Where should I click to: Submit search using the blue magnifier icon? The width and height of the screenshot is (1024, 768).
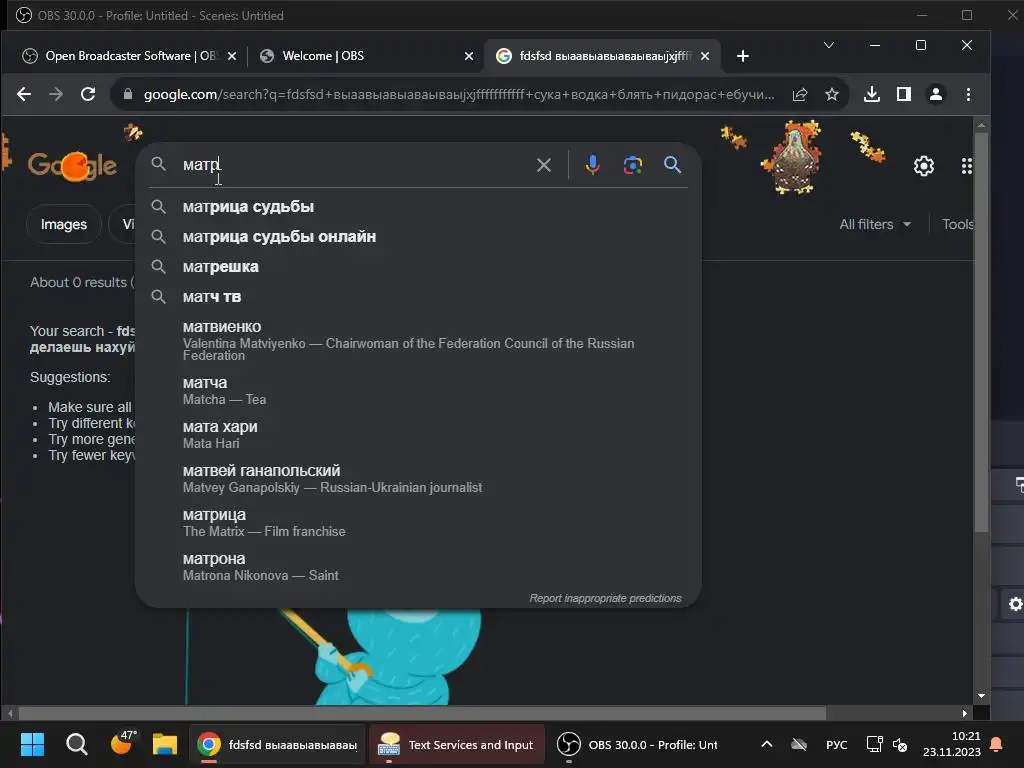pos(672,165)
